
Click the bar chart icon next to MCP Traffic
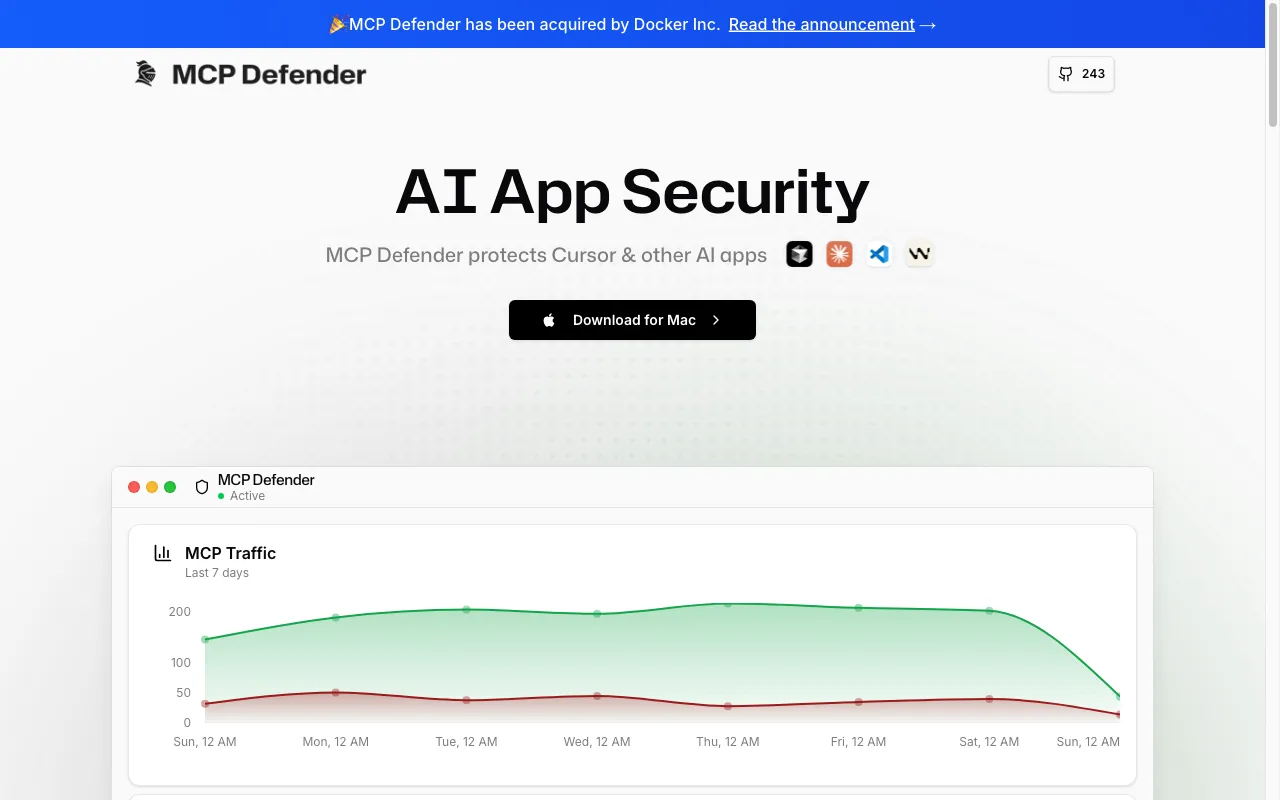pos(162,553)
